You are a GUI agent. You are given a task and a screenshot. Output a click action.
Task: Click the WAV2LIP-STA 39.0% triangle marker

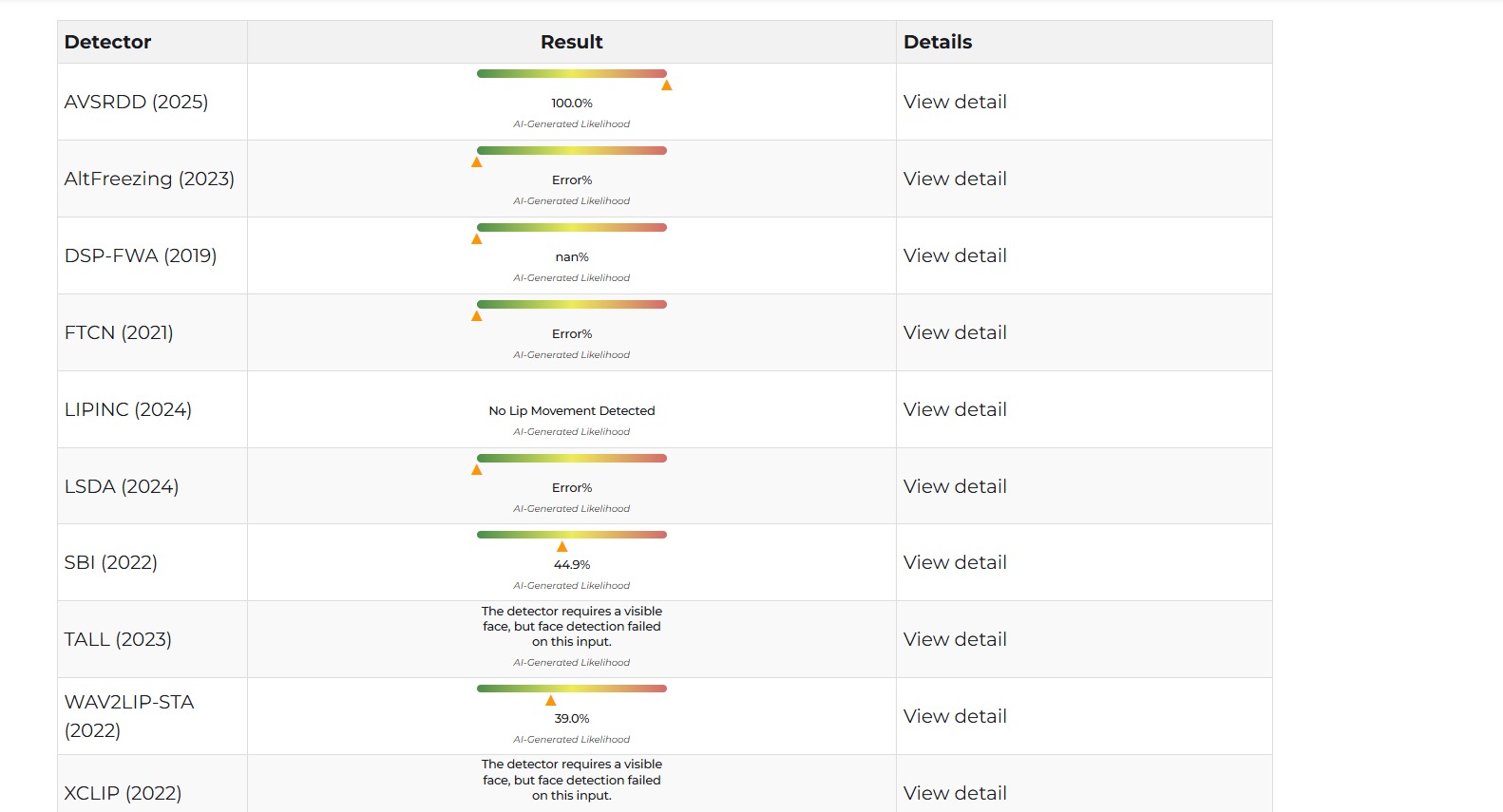click(x=551, y=701)
